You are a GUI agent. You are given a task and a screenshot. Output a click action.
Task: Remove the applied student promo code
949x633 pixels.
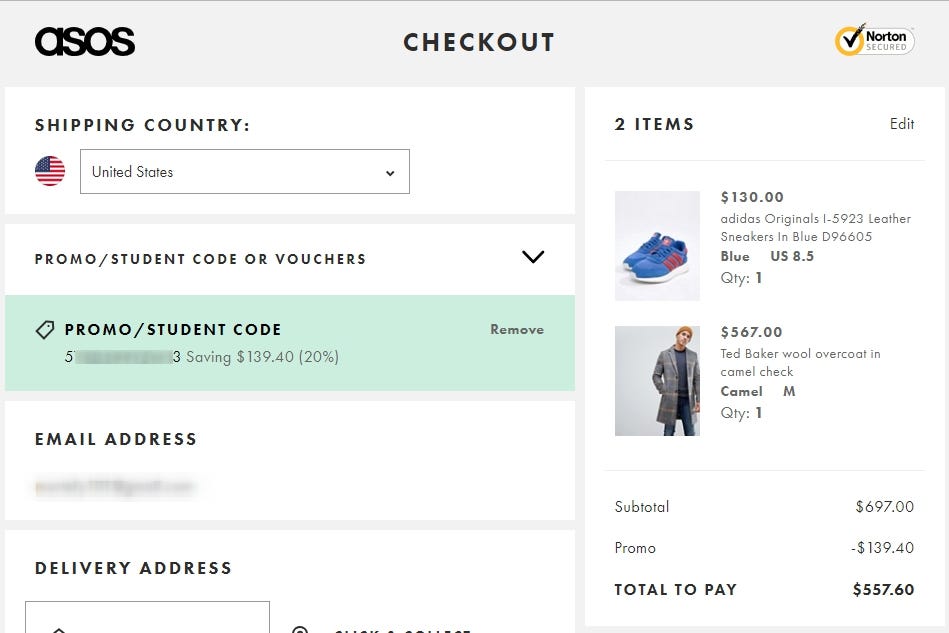tap(517, 329)
